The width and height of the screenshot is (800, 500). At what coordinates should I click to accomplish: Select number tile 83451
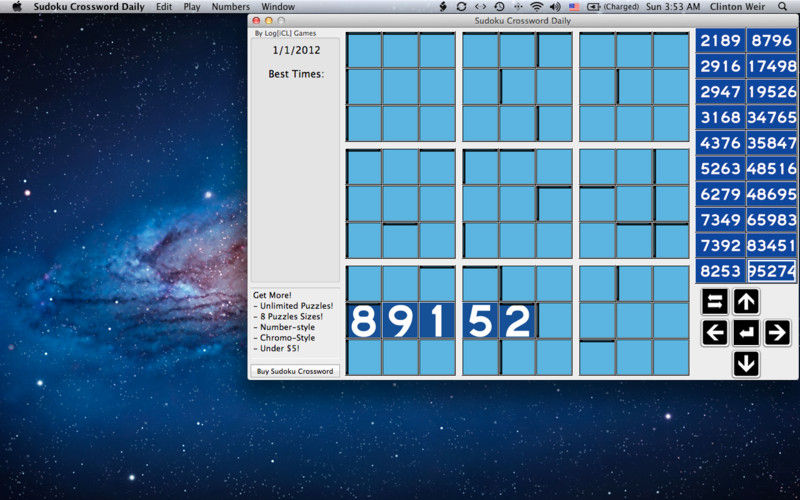pos(771,245)
